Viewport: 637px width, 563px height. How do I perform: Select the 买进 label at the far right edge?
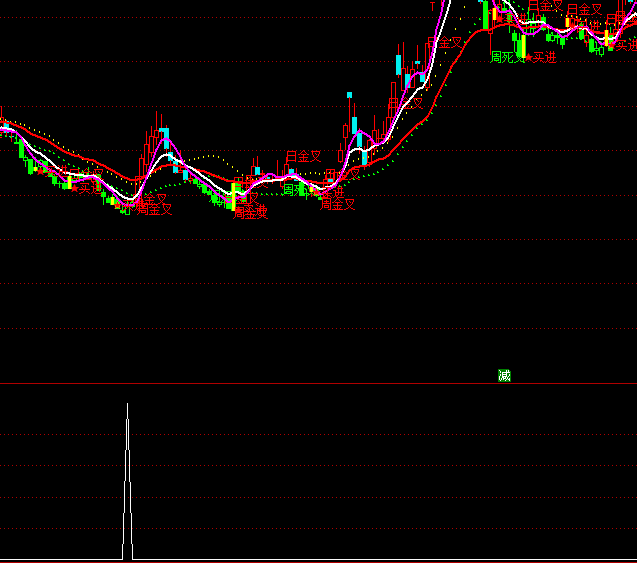626,45
